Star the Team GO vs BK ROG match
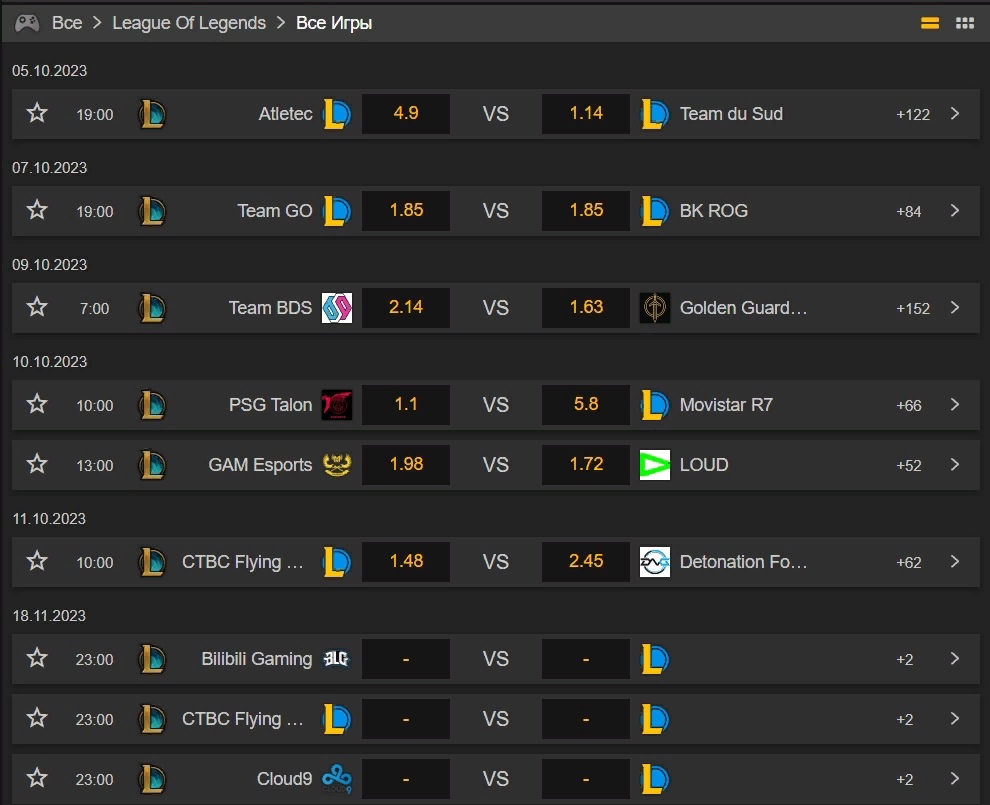Image resolution: width=990 pixels, height=805 pixels. click(37, 211)
